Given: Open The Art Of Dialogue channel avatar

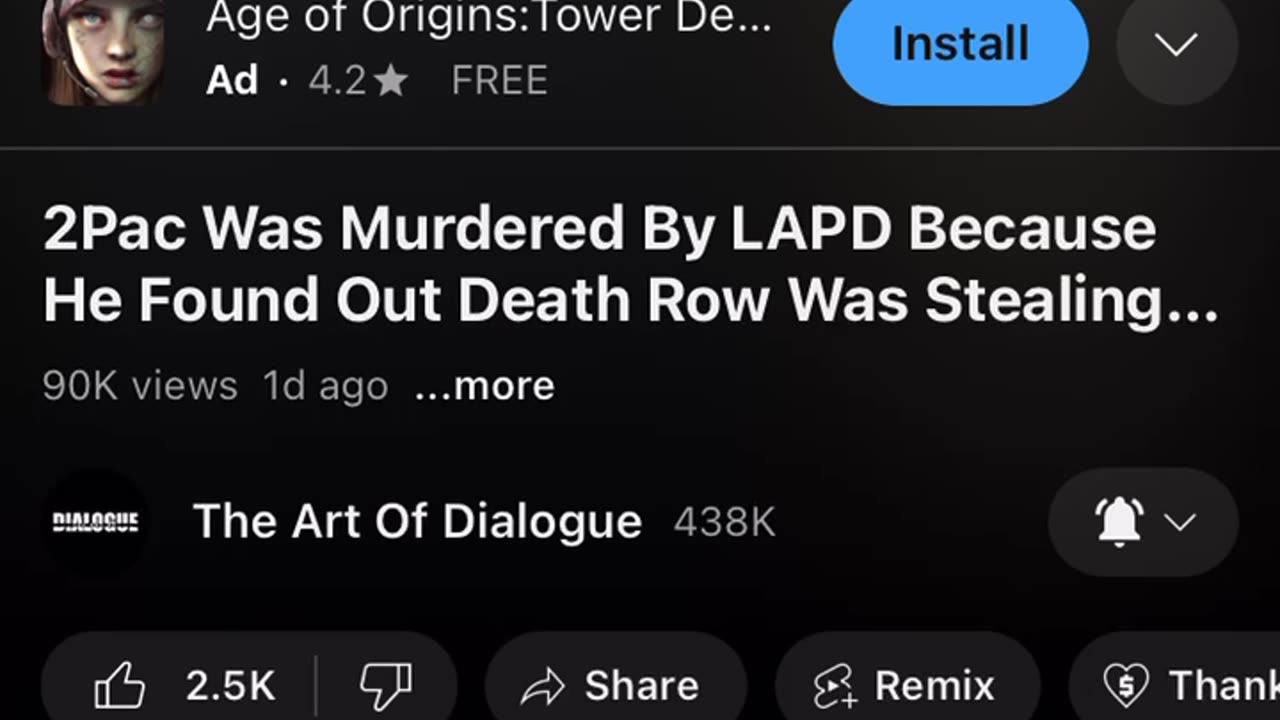Looking at the screenshot, I should click(95, 522).
